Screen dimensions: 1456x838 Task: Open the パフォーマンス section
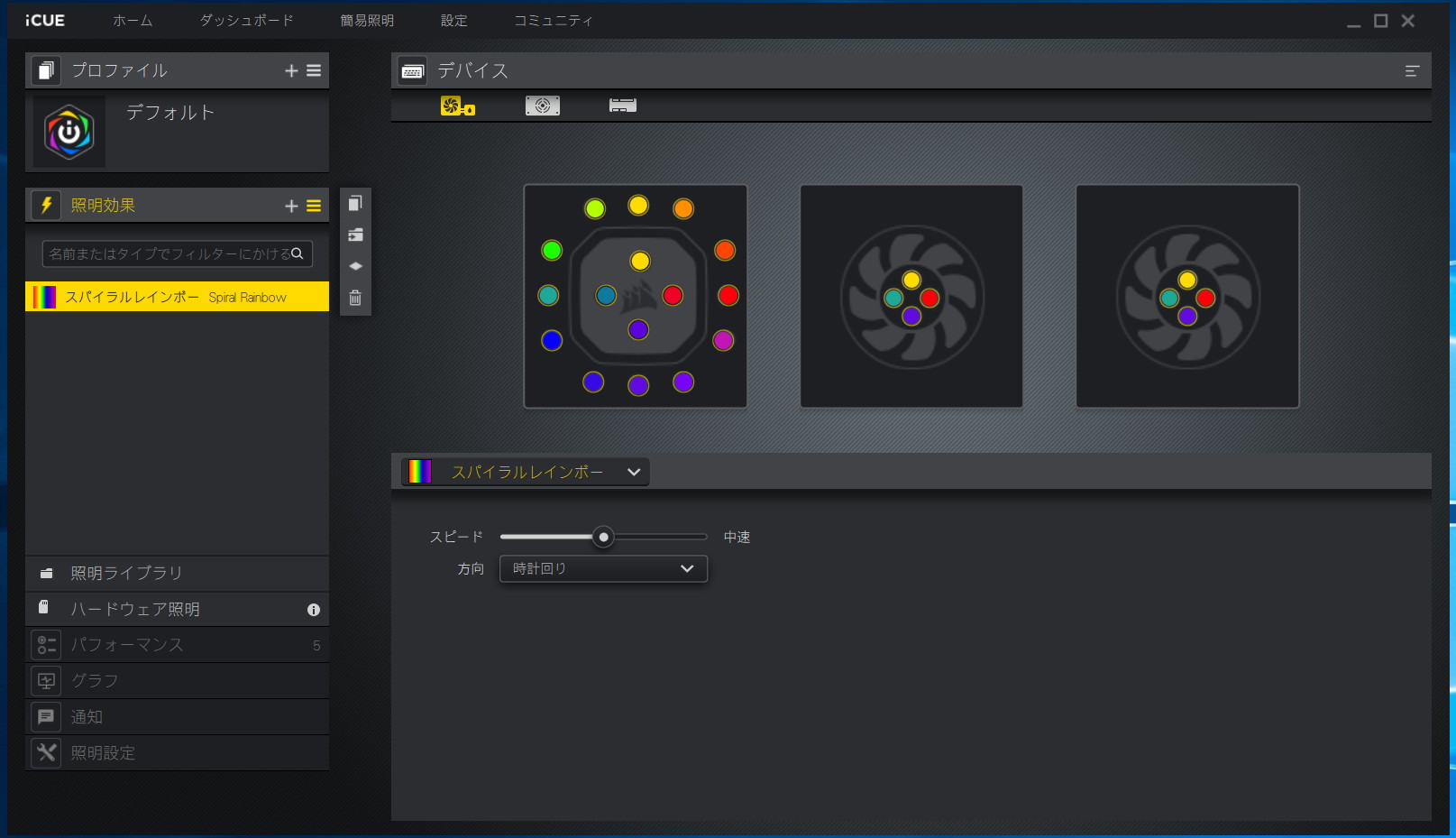177,645
